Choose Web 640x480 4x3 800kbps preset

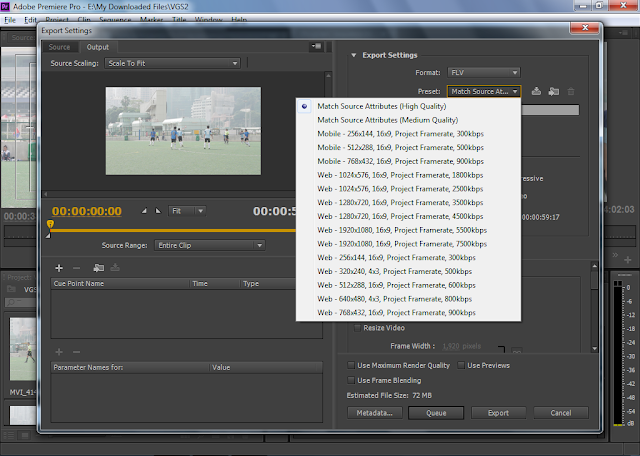pos(408,299)
